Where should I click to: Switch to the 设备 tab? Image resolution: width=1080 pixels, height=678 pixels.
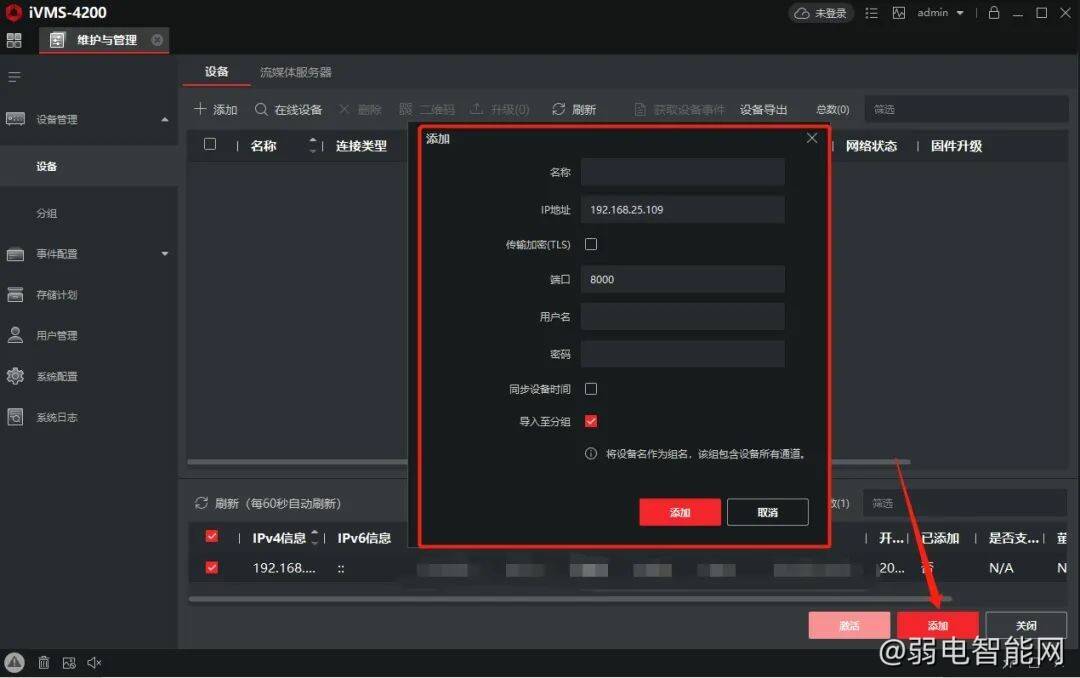coord(216,72)
